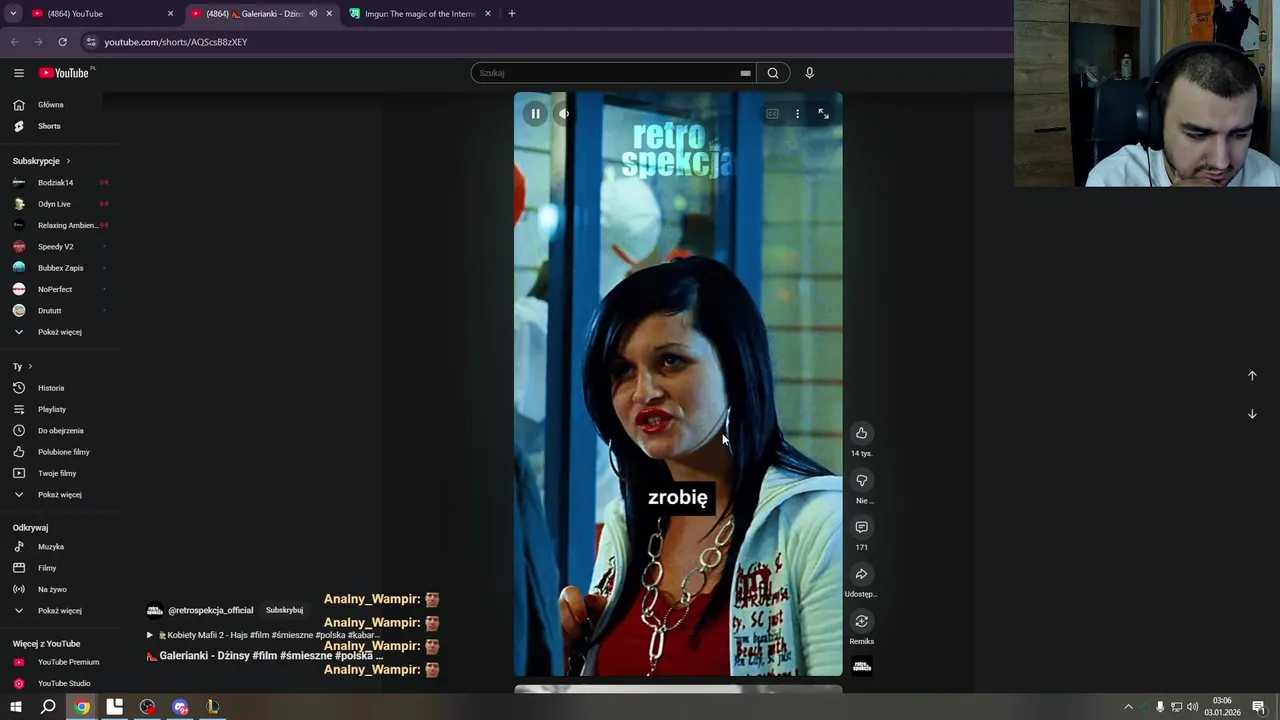This screenshot has width=1280, height=720.
Task: Open the tab search dropdown arrow
Action: pos(13,14)
